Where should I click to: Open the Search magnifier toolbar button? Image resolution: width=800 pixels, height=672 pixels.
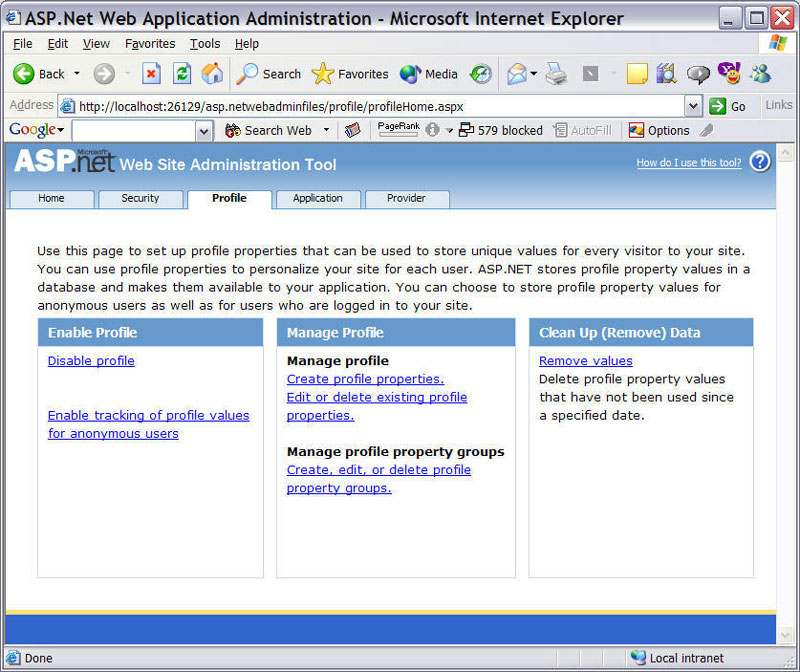pyautogui.click(x=268, y=74)
